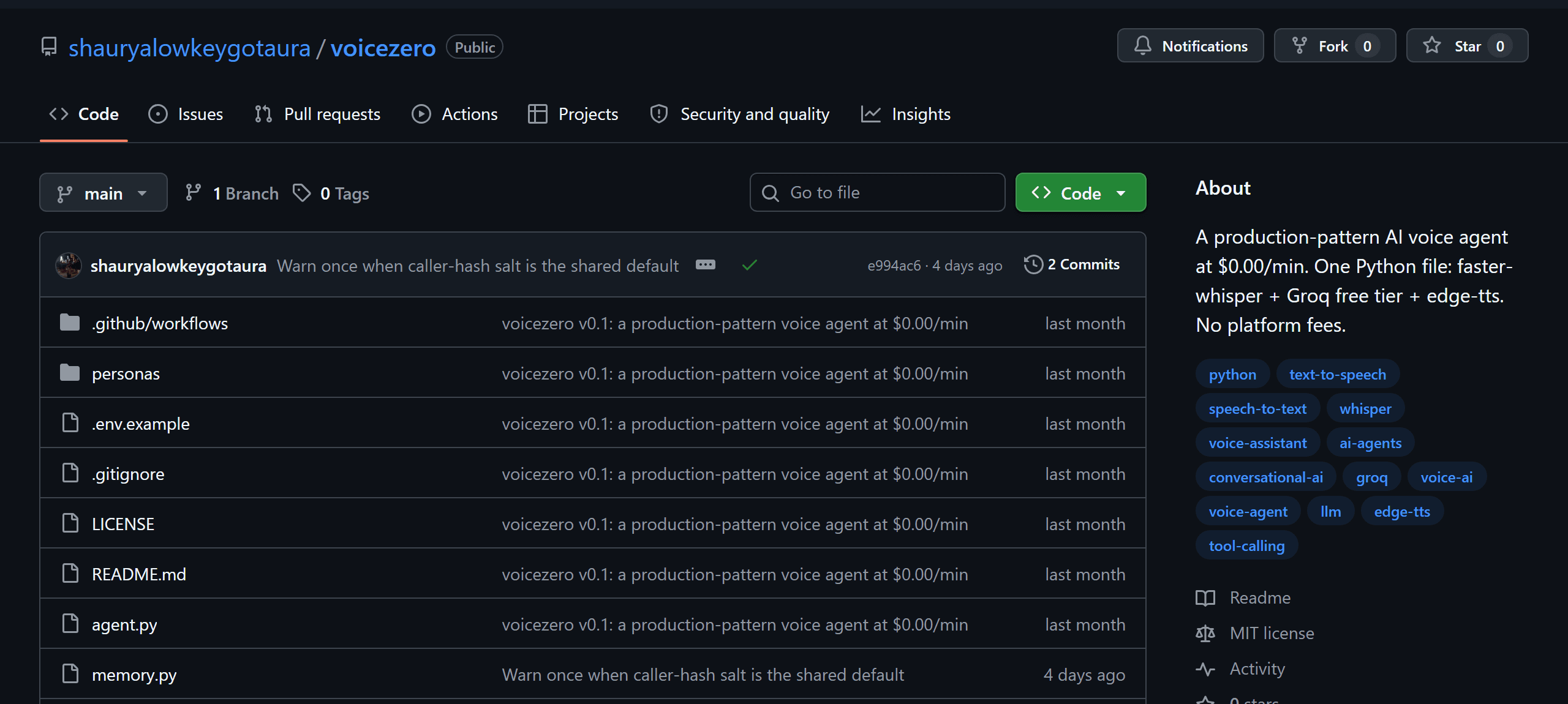Click the repository icon beside shauryalowkeygotaura

49,47
